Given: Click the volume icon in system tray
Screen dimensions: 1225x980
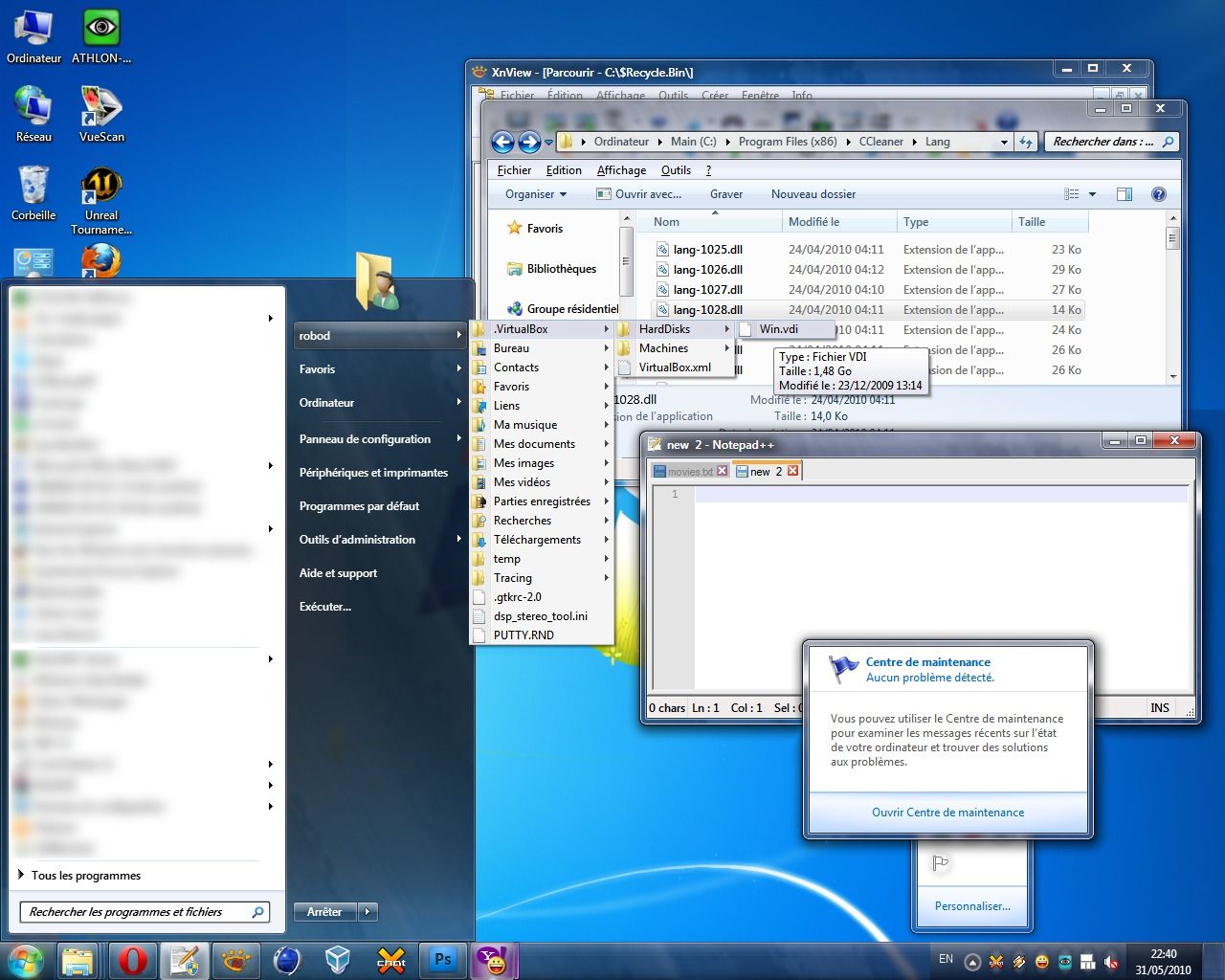Looking at the screenshot, I should 1111,962.
